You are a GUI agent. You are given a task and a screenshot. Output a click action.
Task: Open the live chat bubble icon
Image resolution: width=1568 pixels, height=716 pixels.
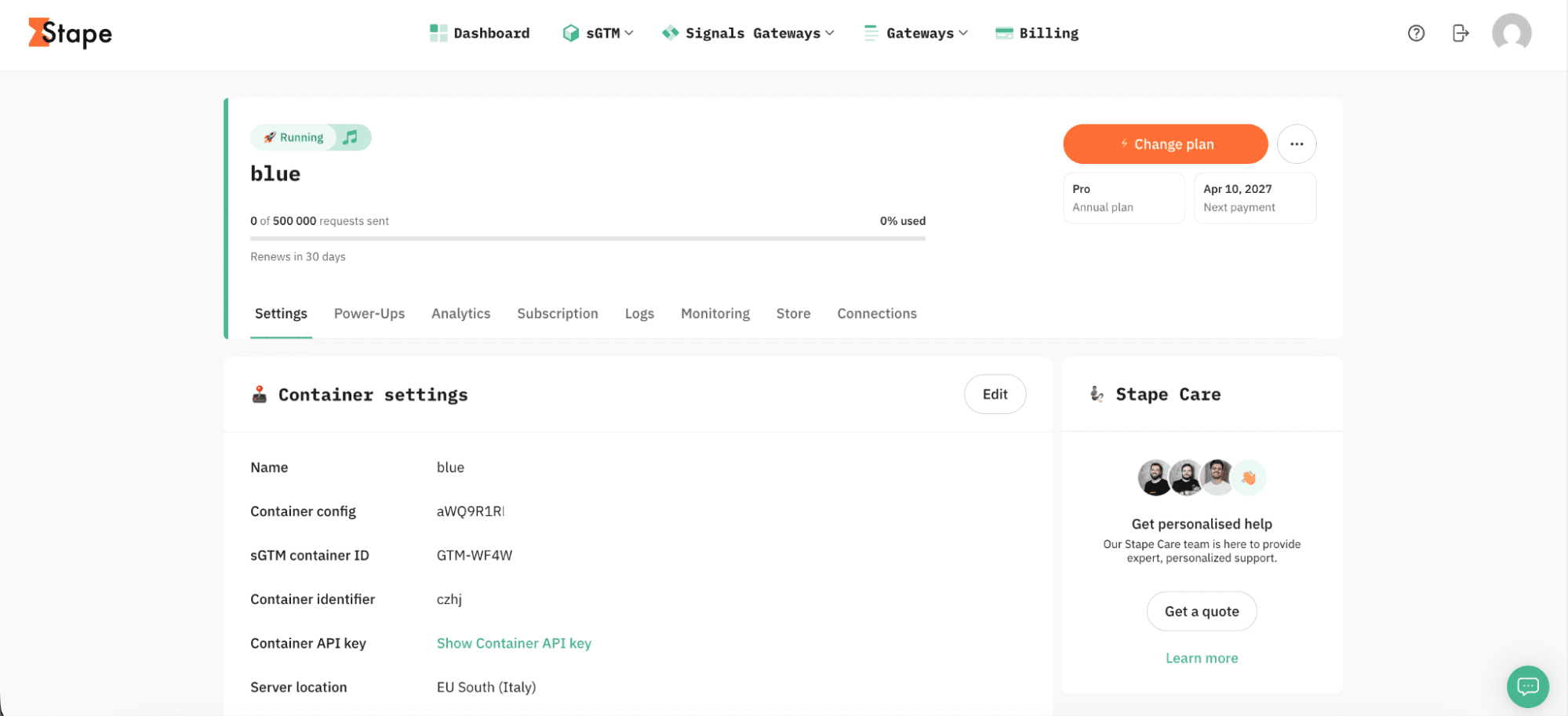1527,686
